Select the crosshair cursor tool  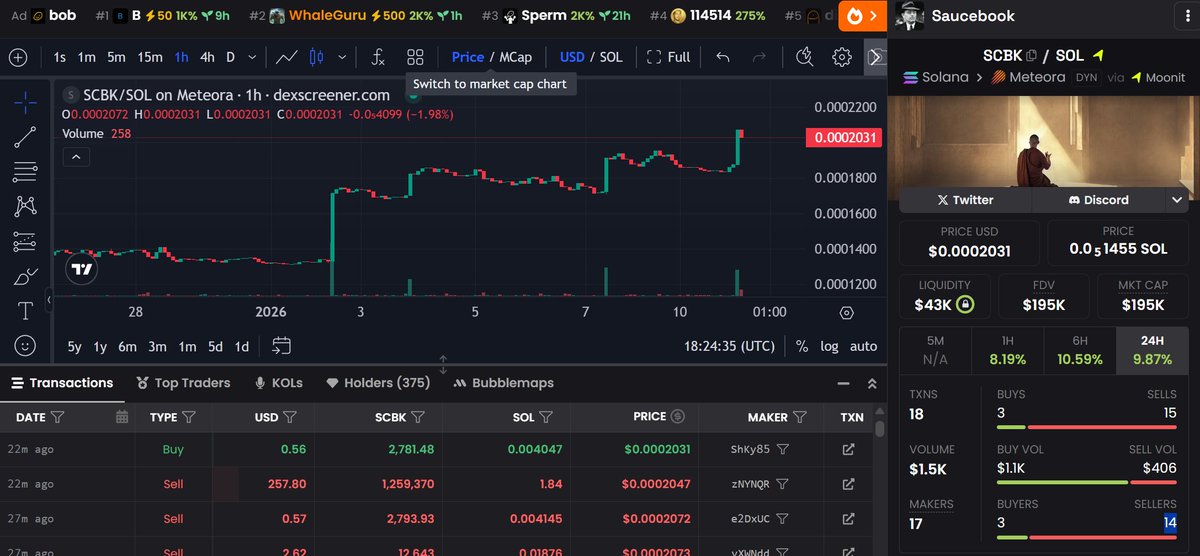click(26, 102)
